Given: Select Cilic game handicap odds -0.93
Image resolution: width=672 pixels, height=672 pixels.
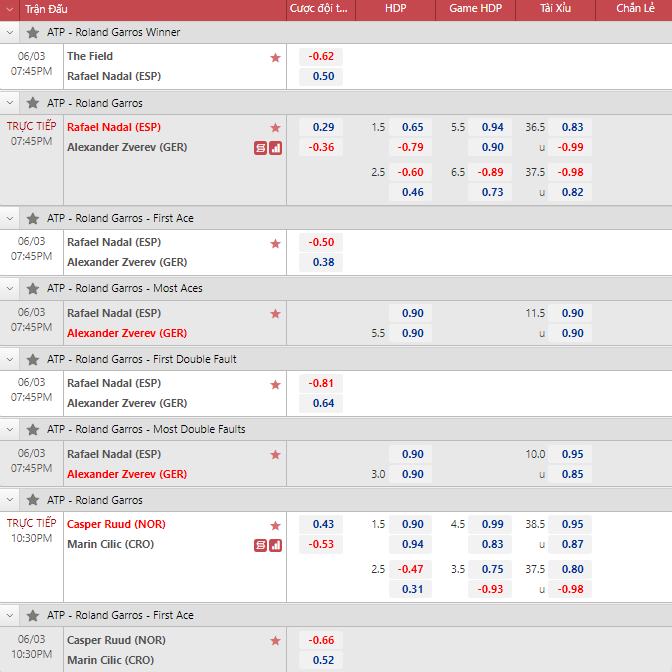Looking at the screenshot, I should pos(490,589).
